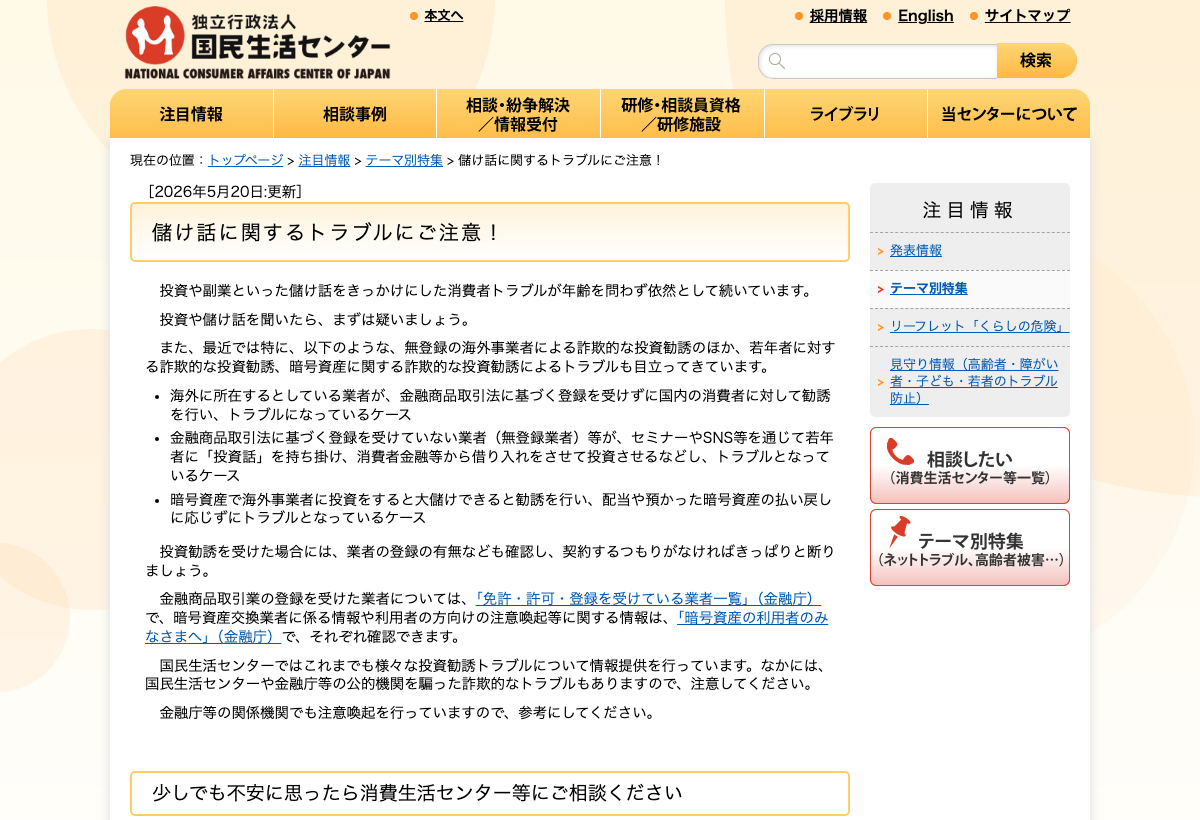The height and width of the screenshot is (820, 1200).
Task: Click the magnifier icon in search box
Action: point(777,61)
